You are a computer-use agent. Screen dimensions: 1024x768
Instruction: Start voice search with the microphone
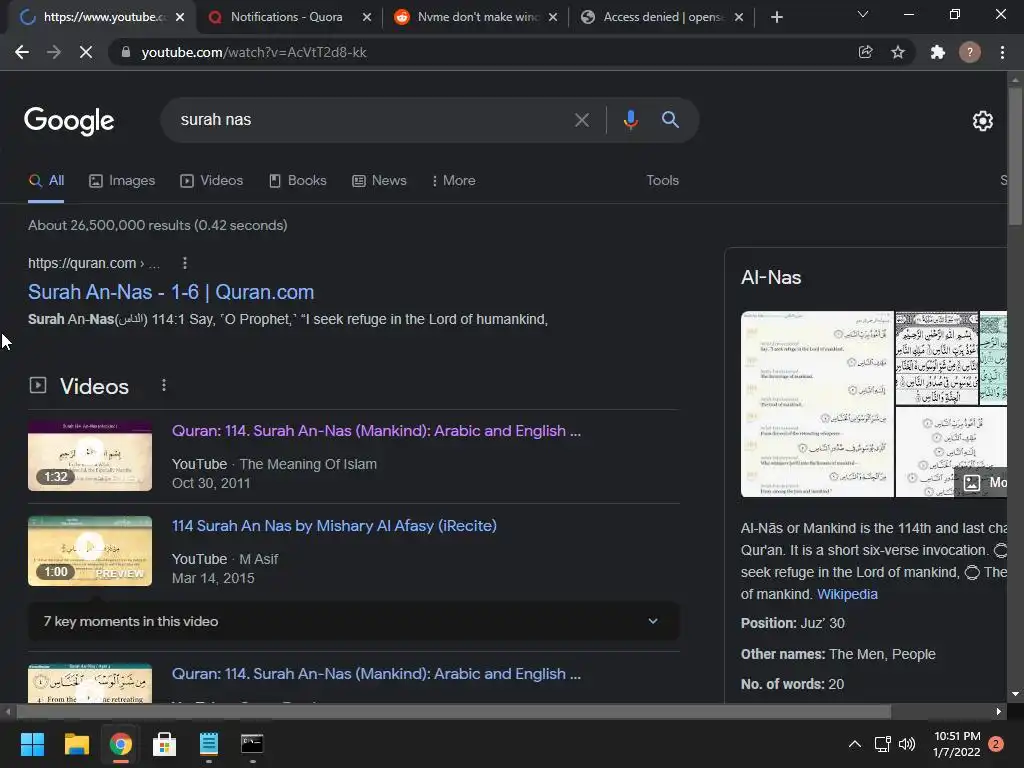click(x=630, y=120)
